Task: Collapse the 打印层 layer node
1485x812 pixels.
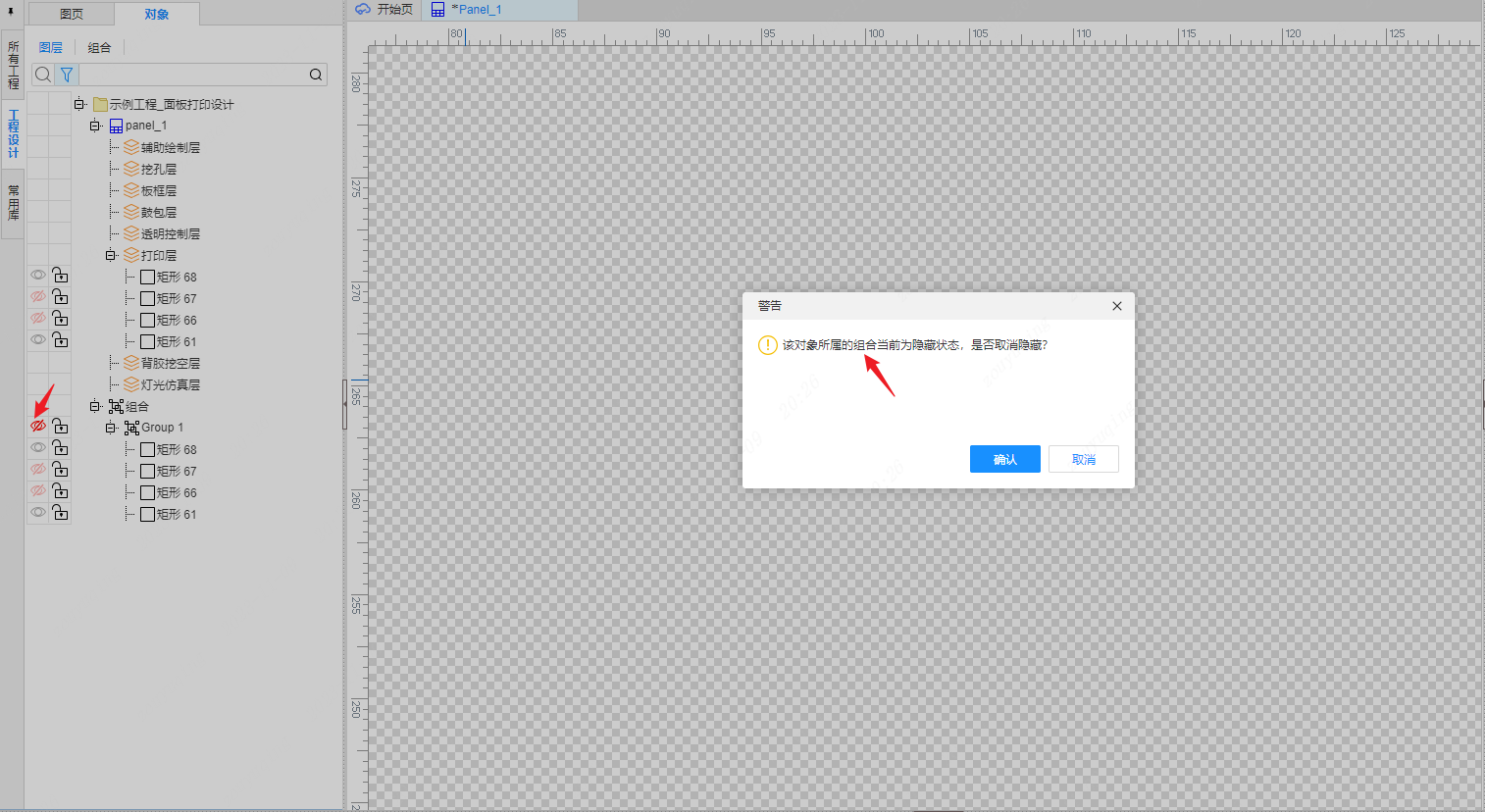Action: pos(111,255)
